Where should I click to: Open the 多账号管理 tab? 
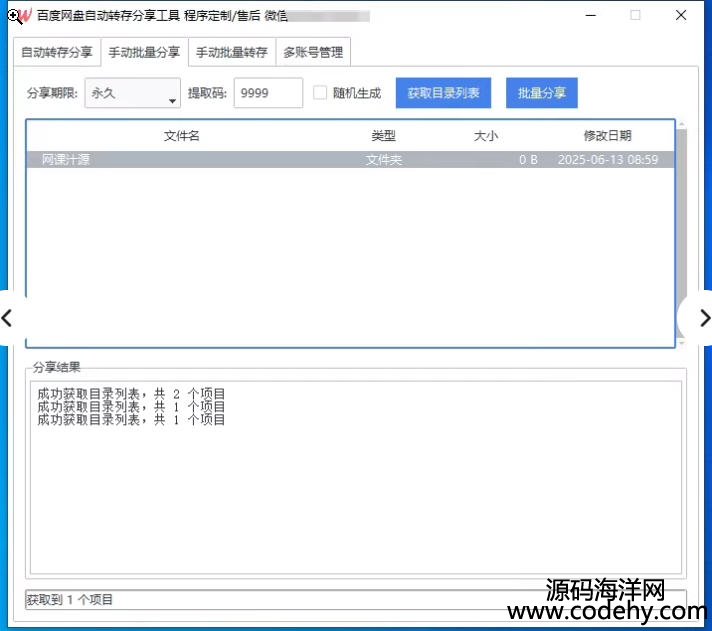313,52
